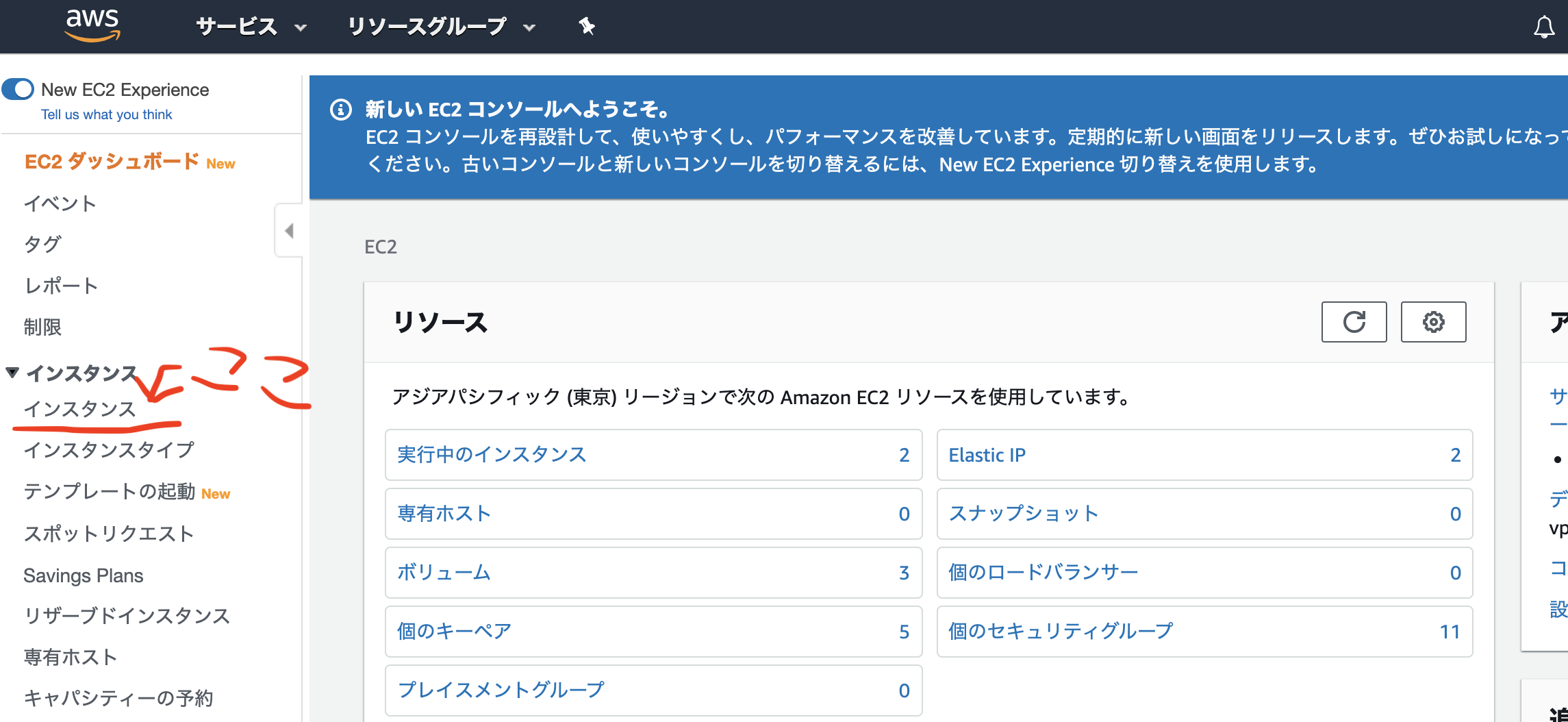
Task: Open EC2 ダッシュボード in sidebar
Action: 112,162
